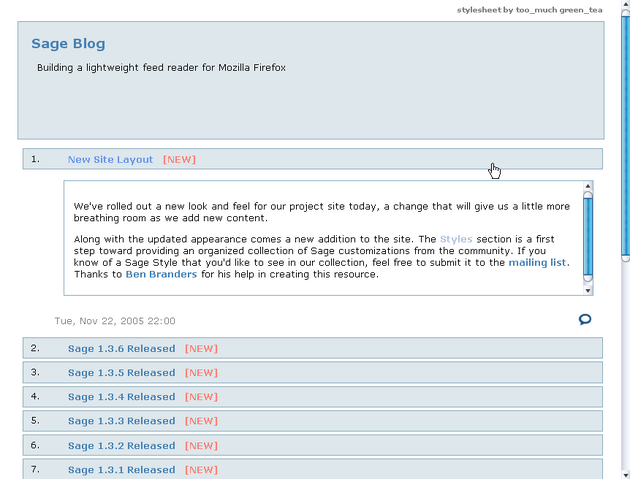Click item number 3. in the list

[x=35, y=372]
